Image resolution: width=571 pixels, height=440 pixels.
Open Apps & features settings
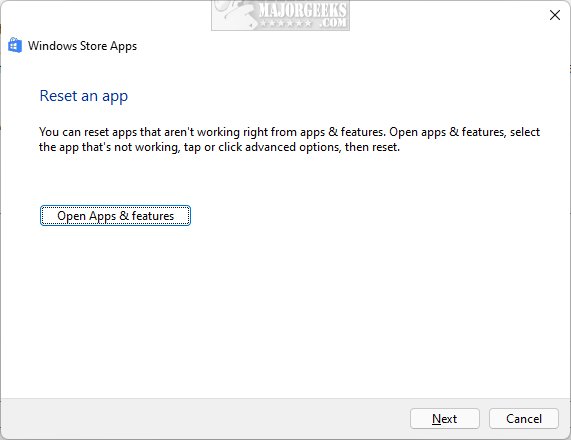(115, 216)
